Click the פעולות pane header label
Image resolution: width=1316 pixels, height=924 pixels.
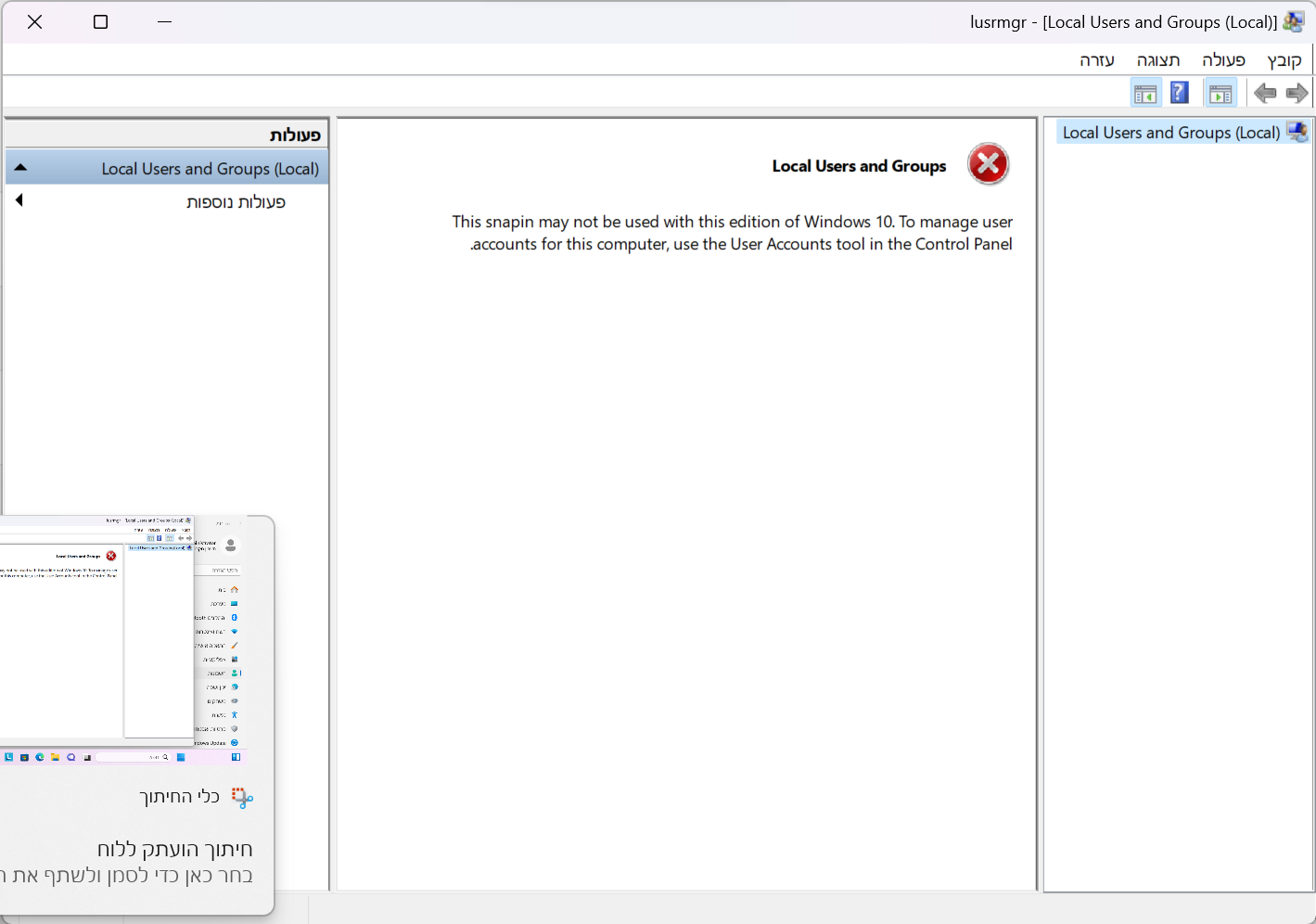click(295, 135)
